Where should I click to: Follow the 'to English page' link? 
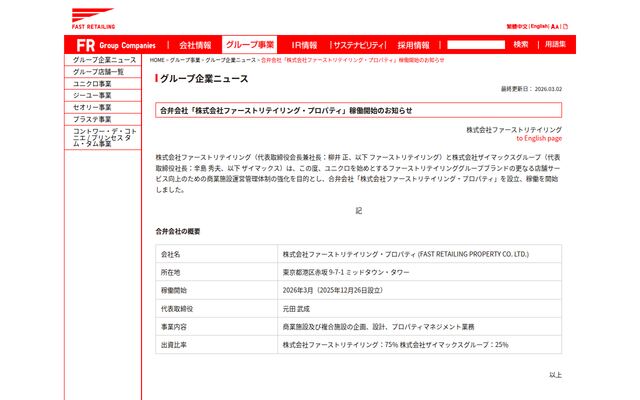[x=539, y=138]
